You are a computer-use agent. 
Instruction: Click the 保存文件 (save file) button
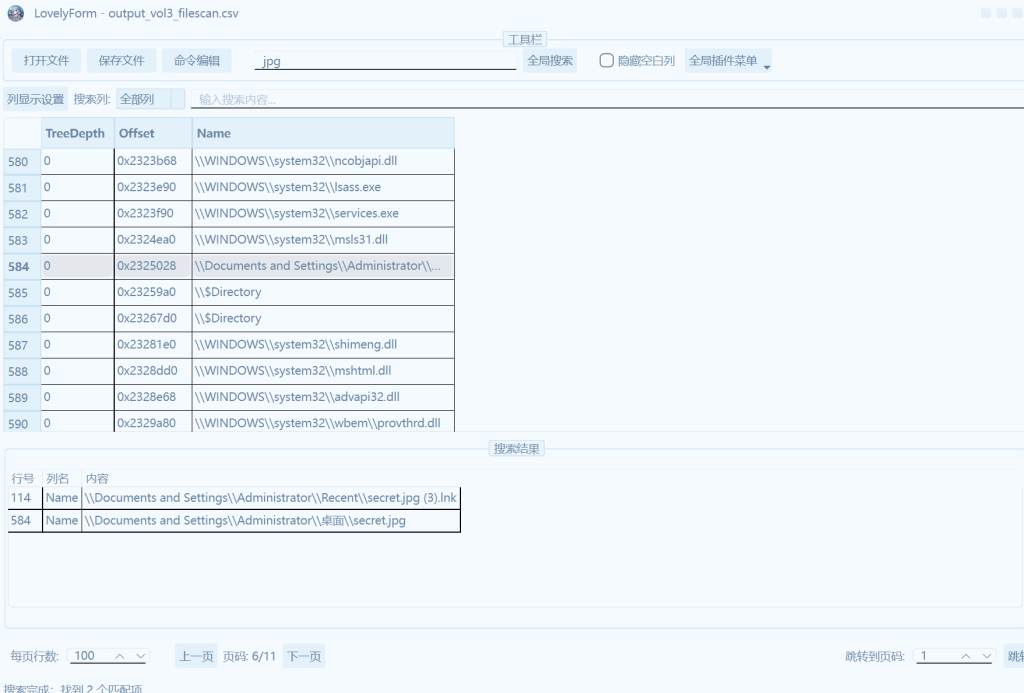point(121,61)
